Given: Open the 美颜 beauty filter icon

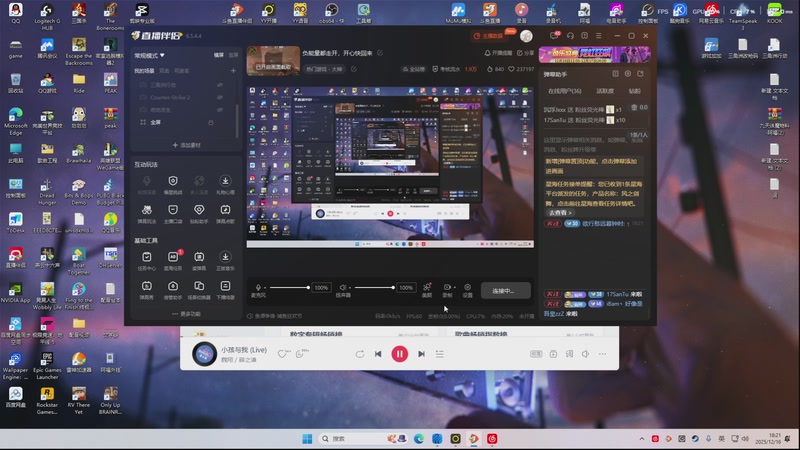Looking at the screenshot, I should [x=427, y=287].
